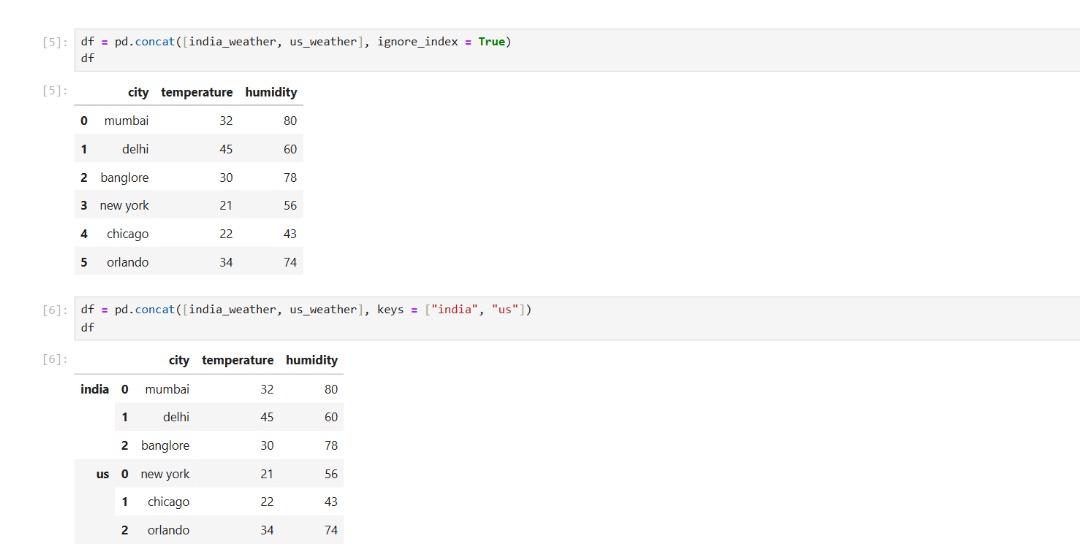The width and height of the screenshot is (1080, 554).
Task: Click the bold india index label in output [6]
Action: [x=95, y=389]
